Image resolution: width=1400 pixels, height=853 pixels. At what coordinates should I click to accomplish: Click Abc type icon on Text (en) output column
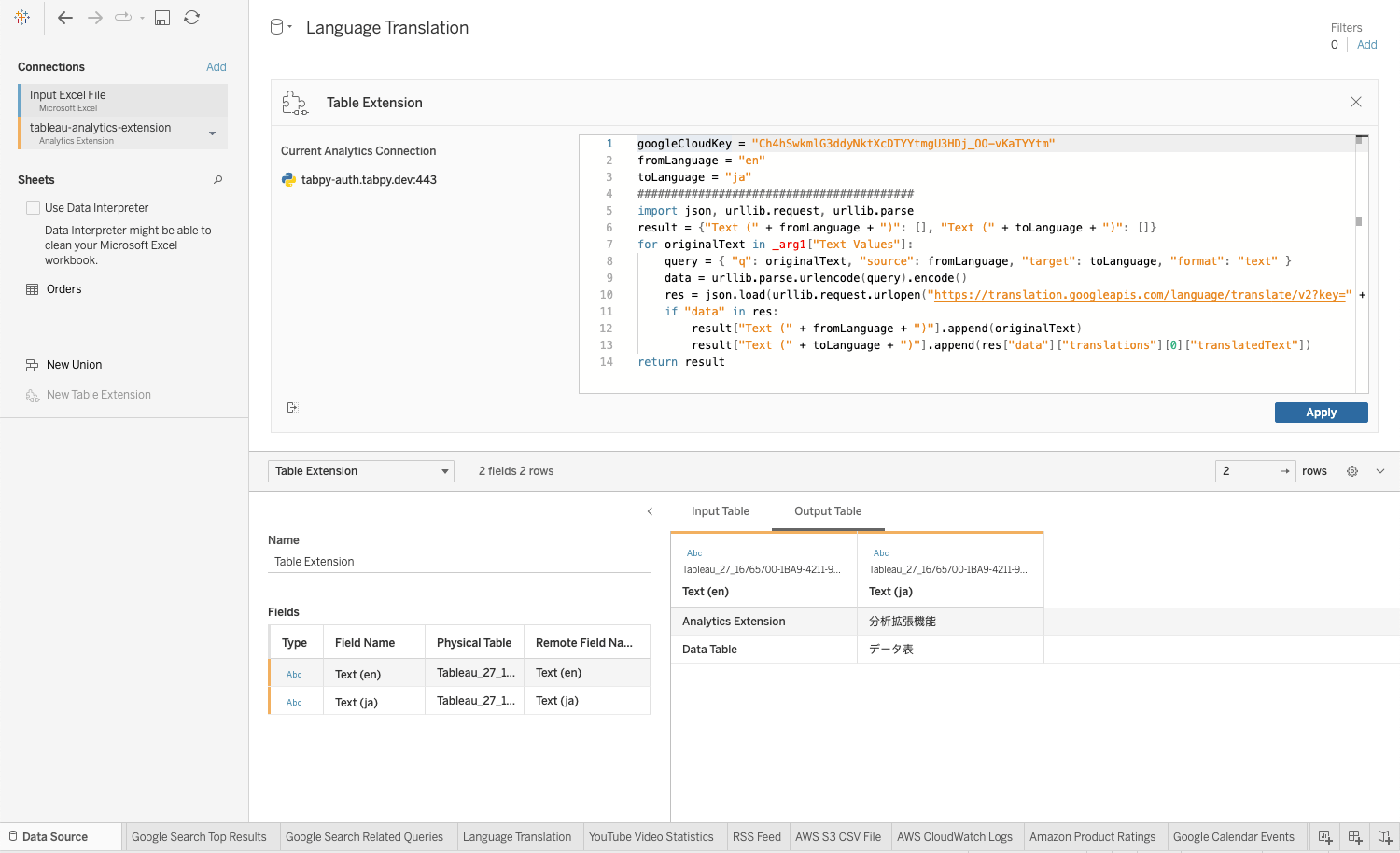tap(694, 553)
